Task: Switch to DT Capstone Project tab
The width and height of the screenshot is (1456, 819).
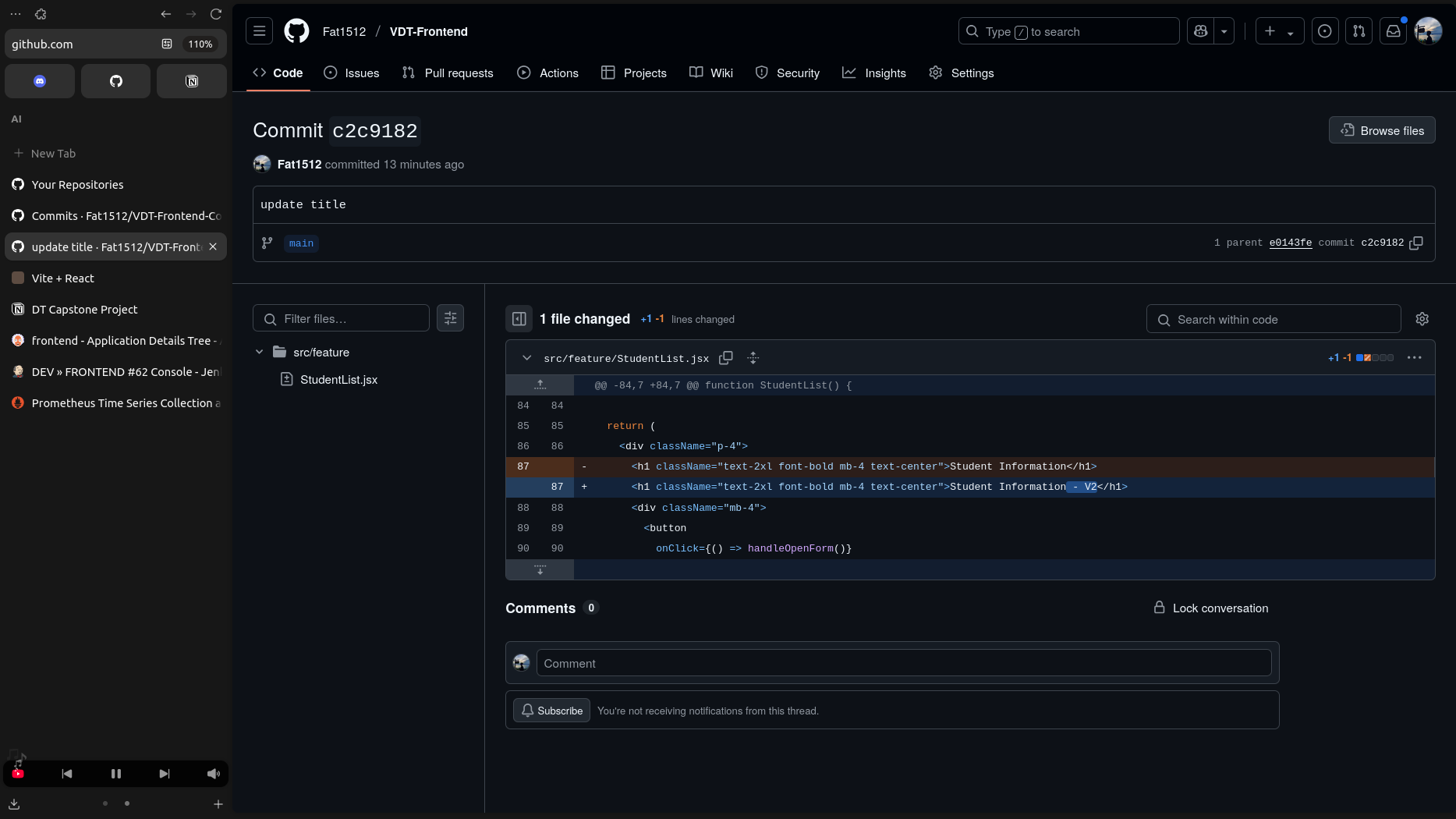Action: 115,309
